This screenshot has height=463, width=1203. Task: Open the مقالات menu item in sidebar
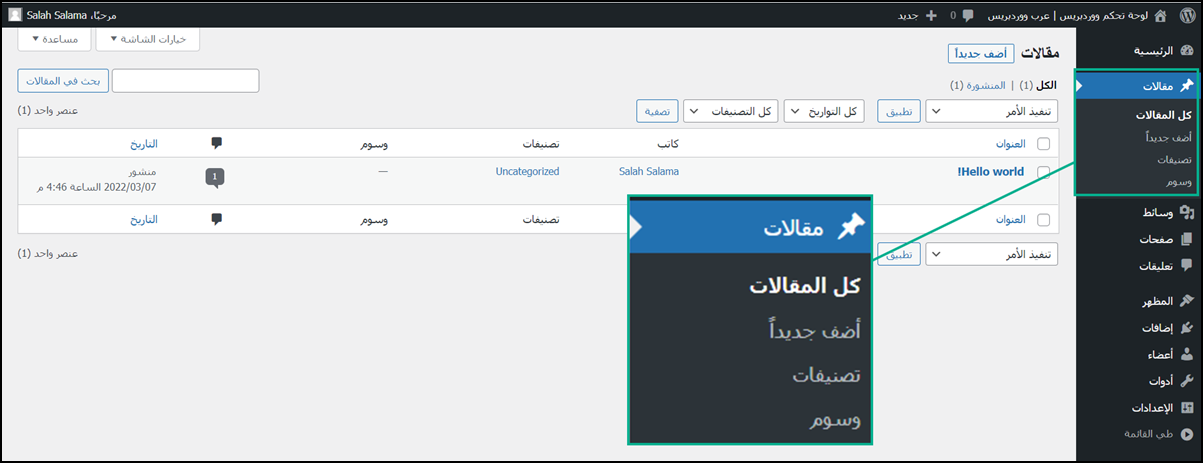(1139, 86)
